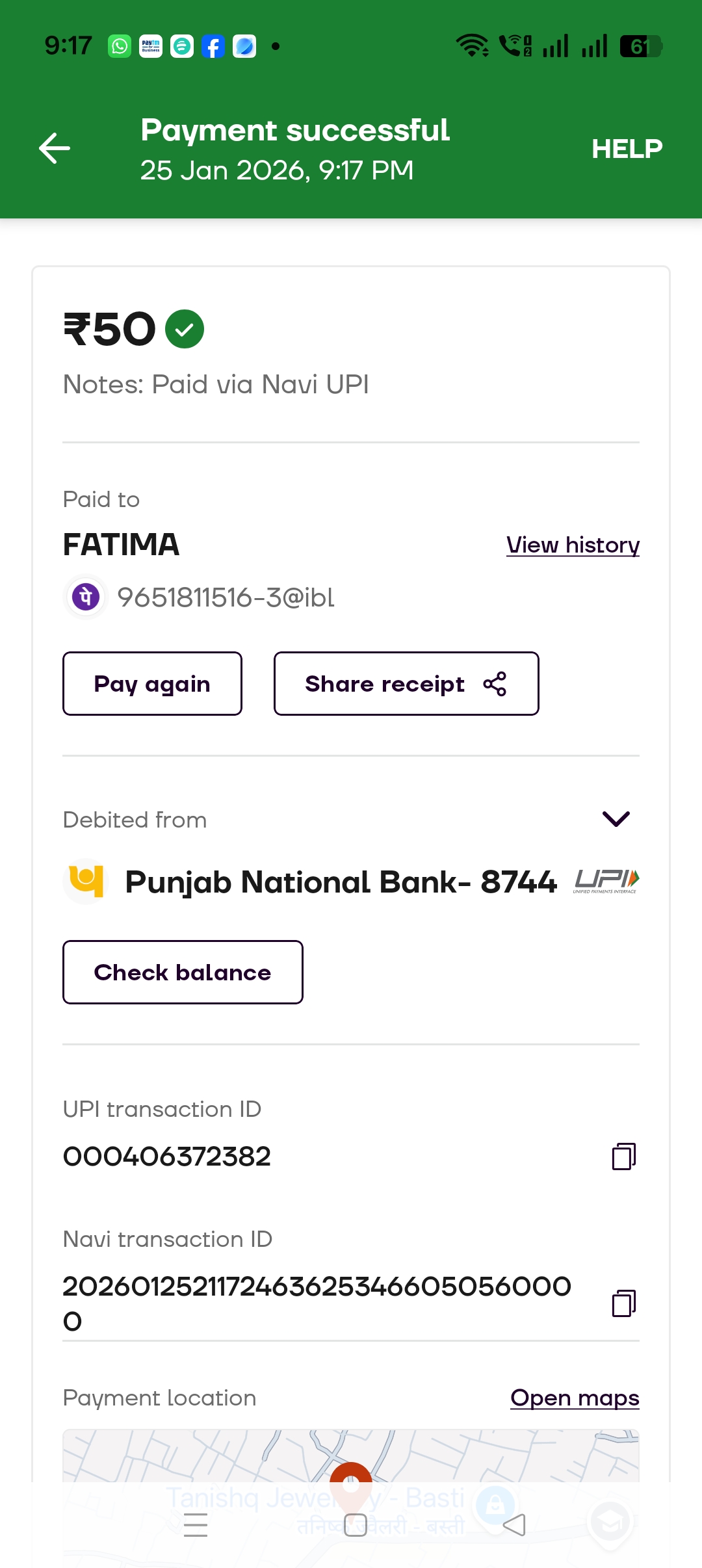Viewport: 702px width, 1568px height.
Task: Tap the UPI logo next to bank name
Action: [606, 881]
